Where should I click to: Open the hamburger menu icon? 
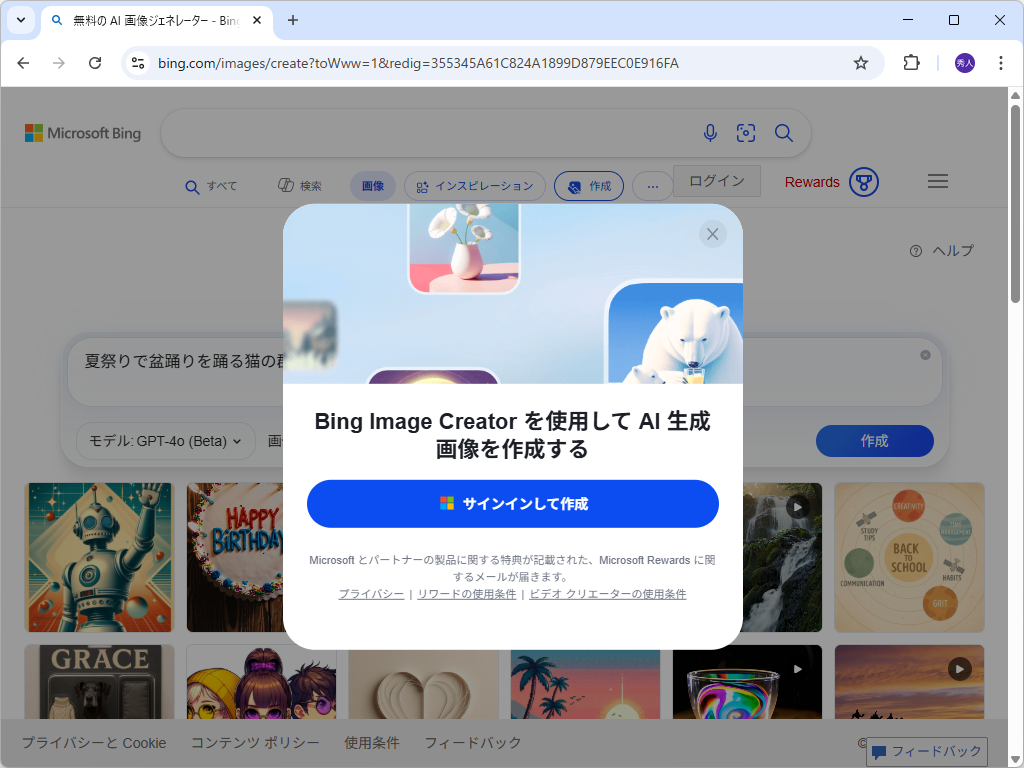(938, 181)
